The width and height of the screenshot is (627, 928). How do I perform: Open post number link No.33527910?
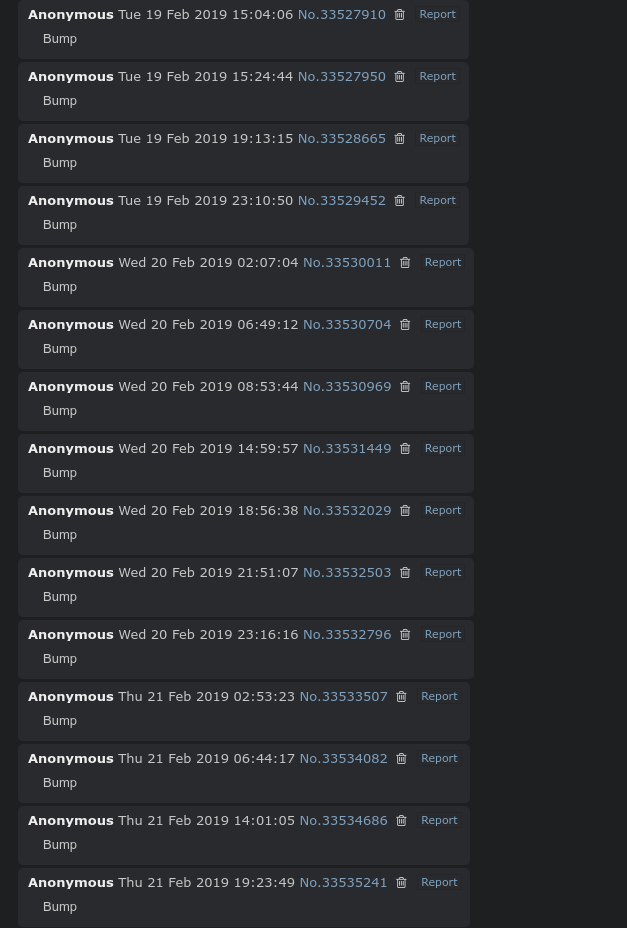click(341, 15)
